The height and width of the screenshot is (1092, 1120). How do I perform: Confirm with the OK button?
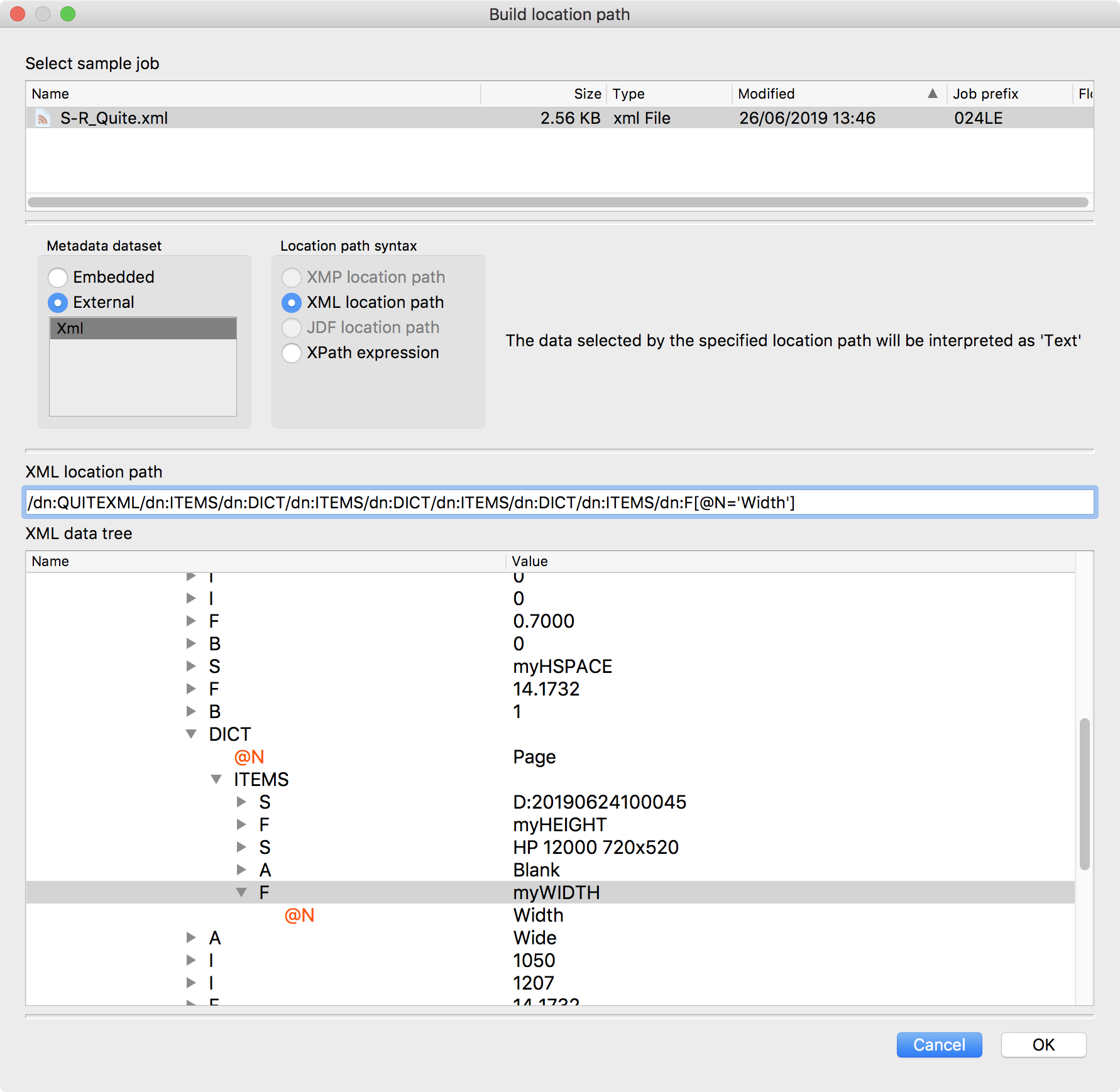point(1043,1045)
